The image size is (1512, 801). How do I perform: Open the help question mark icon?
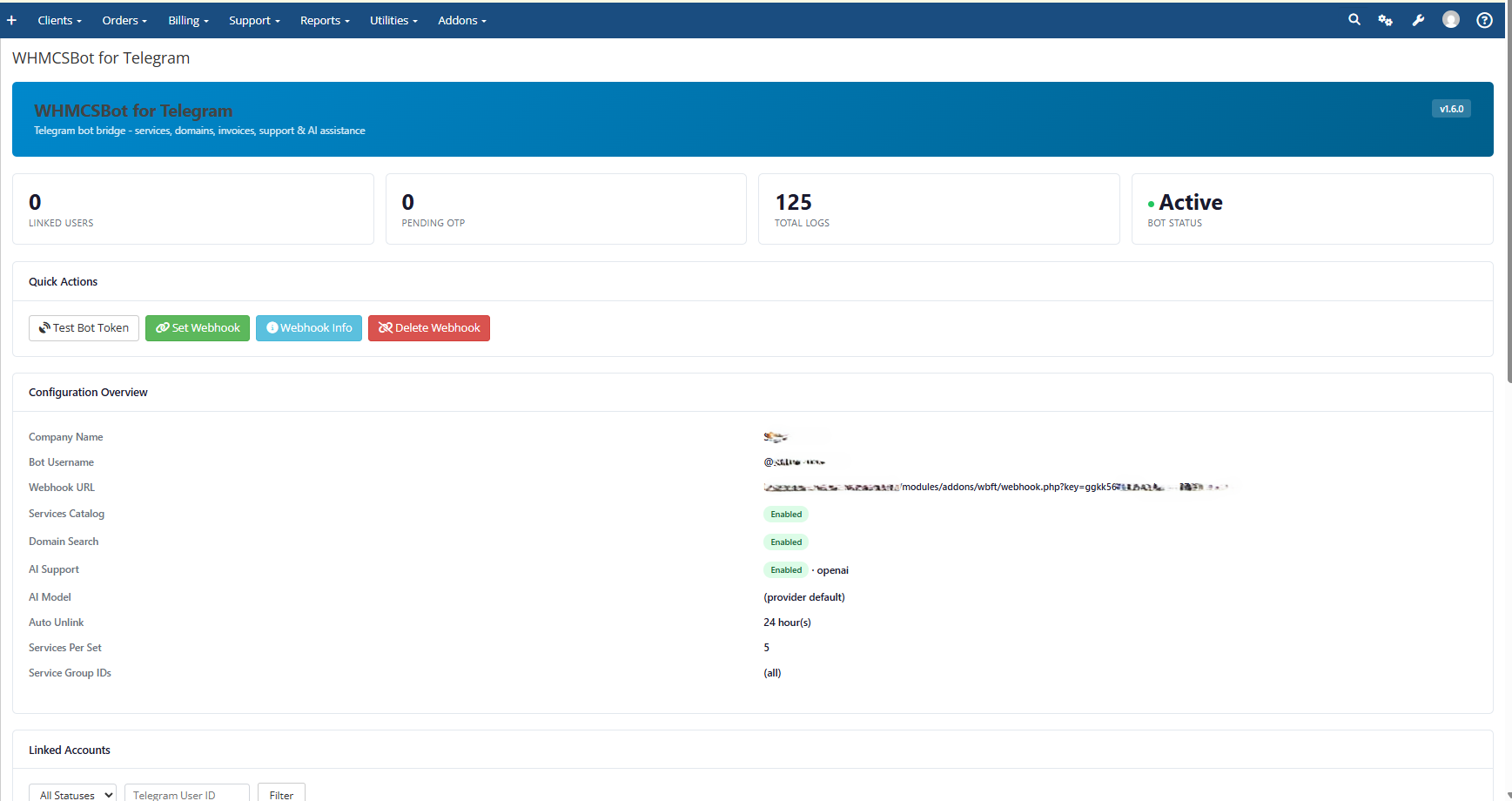pyautogui.click(x=1484, y=20)
